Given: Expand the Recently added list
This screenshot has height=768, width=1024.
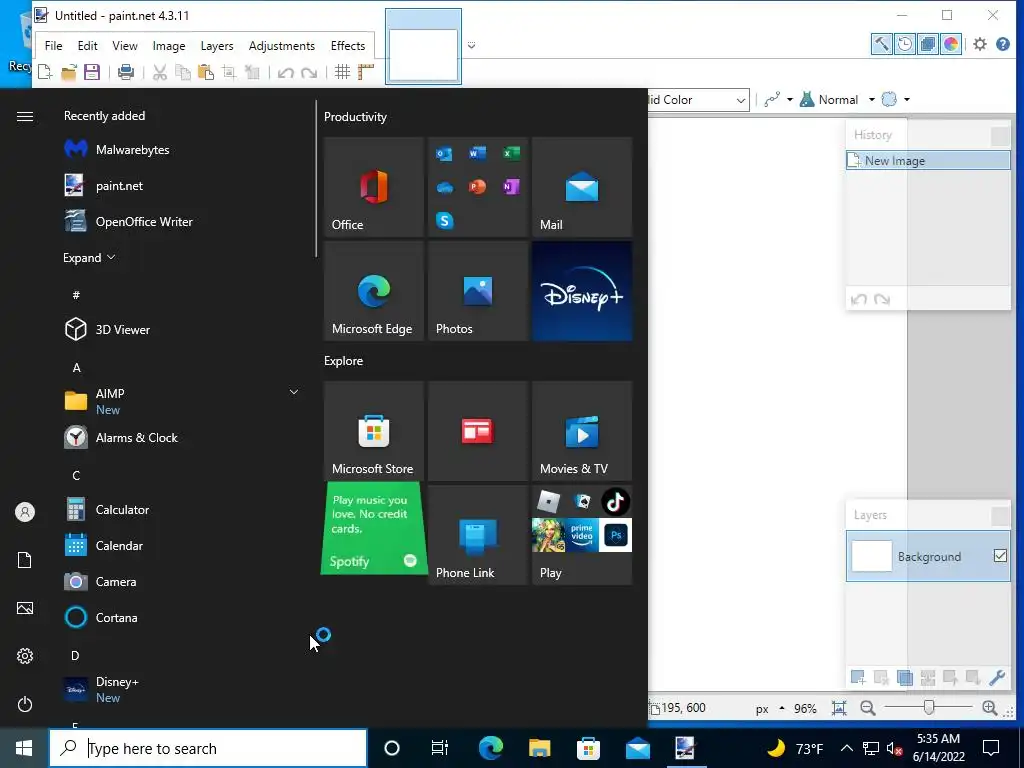Looking at the screenshot, I should coord(89,257).
